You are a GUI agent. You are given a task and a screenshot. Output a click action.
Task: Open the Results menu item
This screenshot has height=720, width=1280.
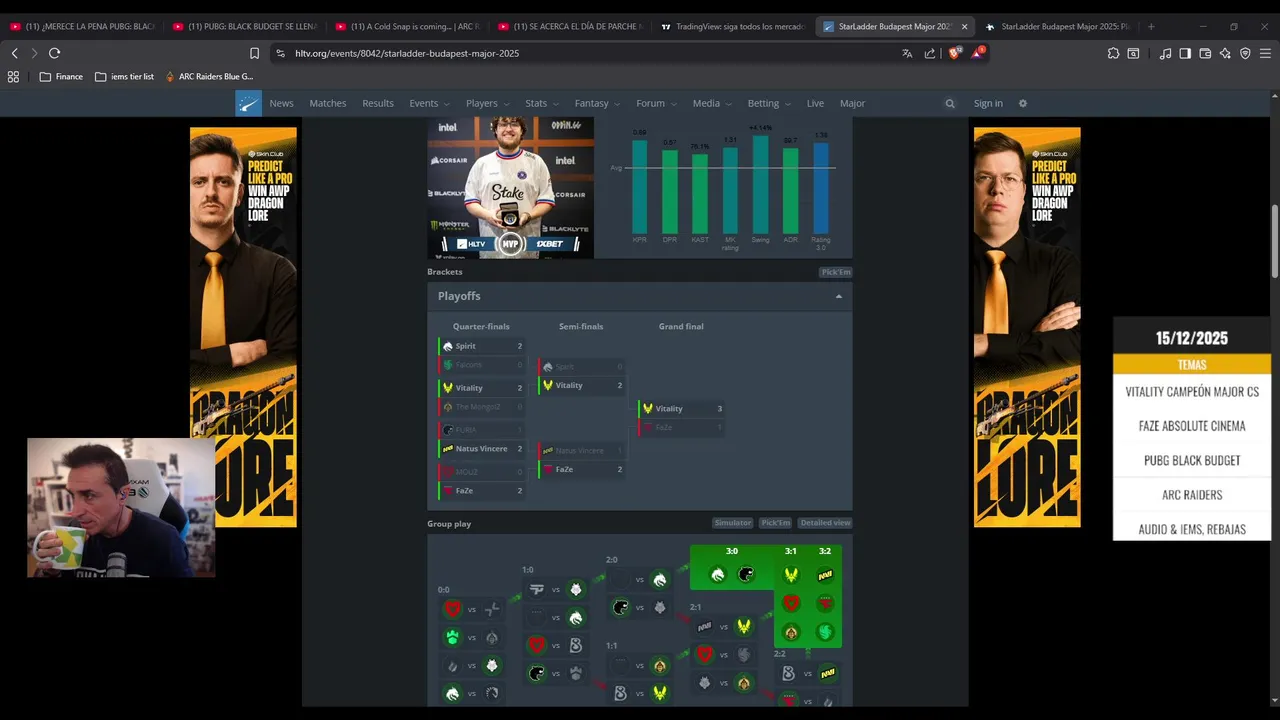click(378, 103)
